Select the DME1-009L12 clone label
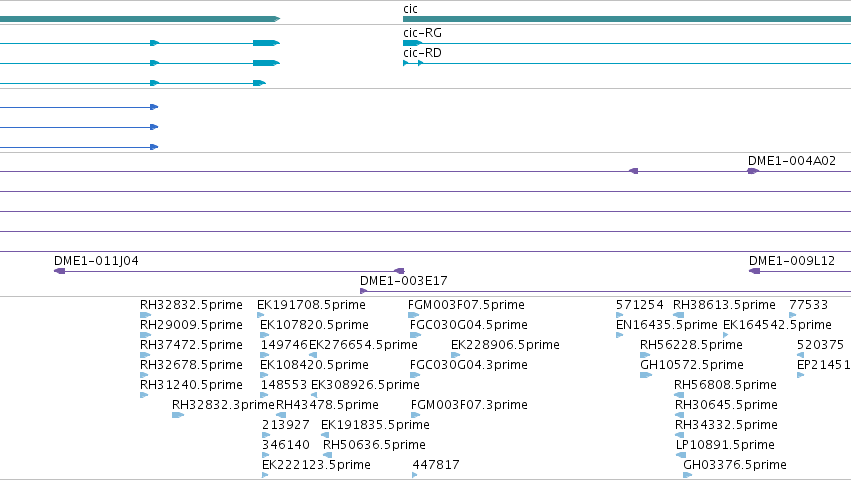This screenshot has width=851, height=480. point(792,261)
